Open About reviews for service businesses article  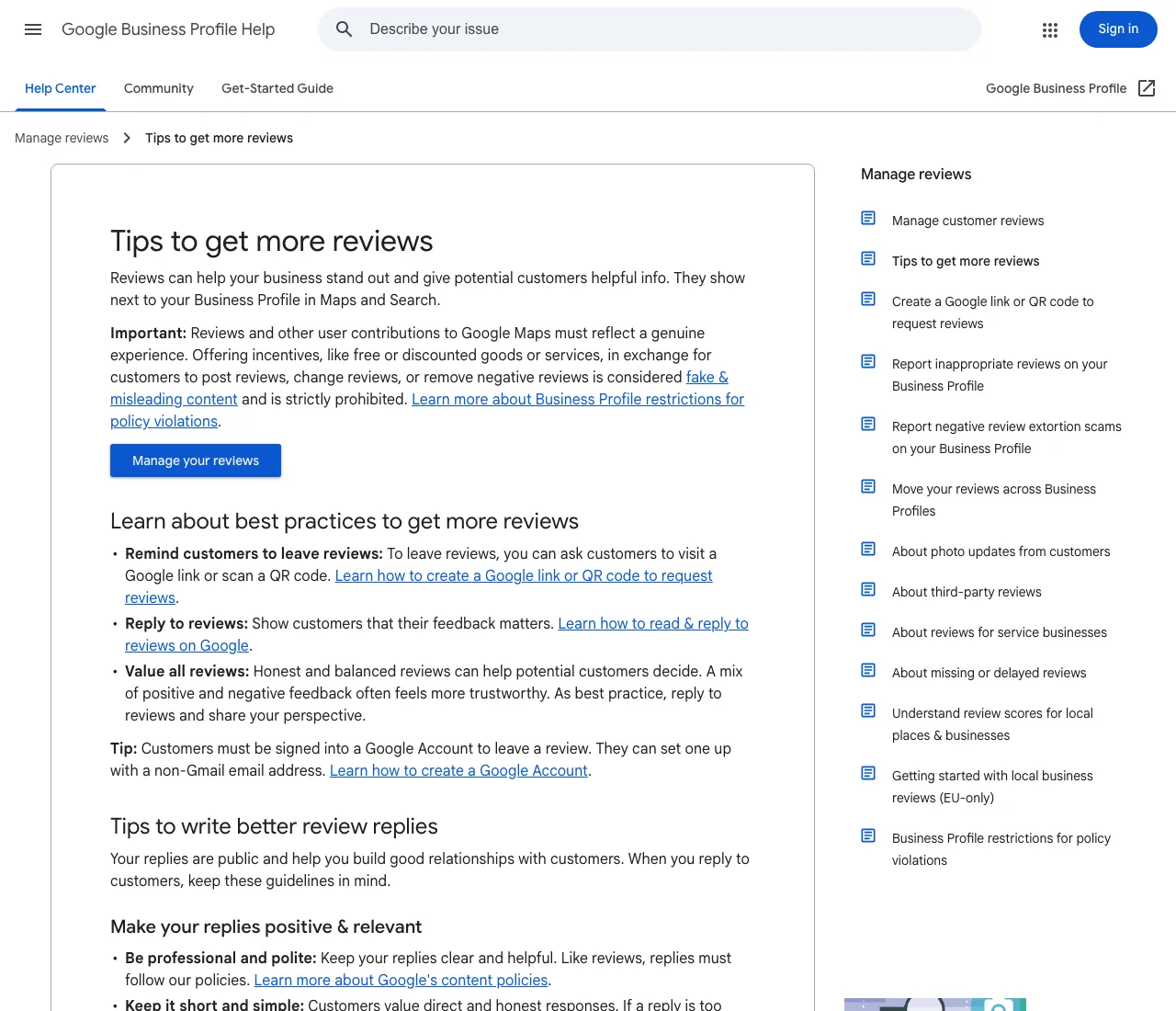point(999,632)
